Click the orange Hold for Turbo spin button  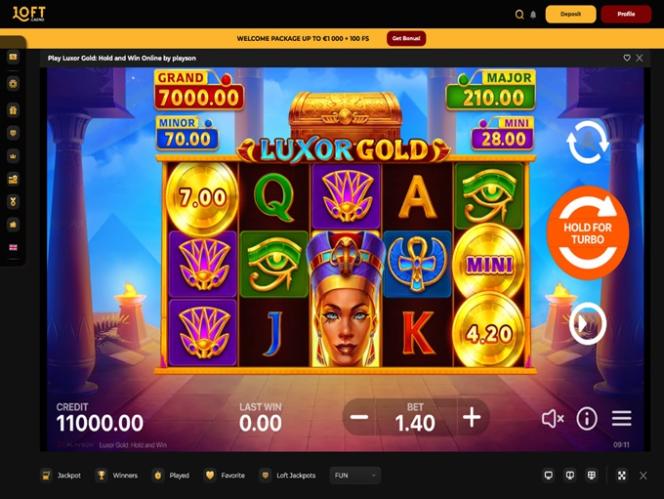click(x=587, y=233)
